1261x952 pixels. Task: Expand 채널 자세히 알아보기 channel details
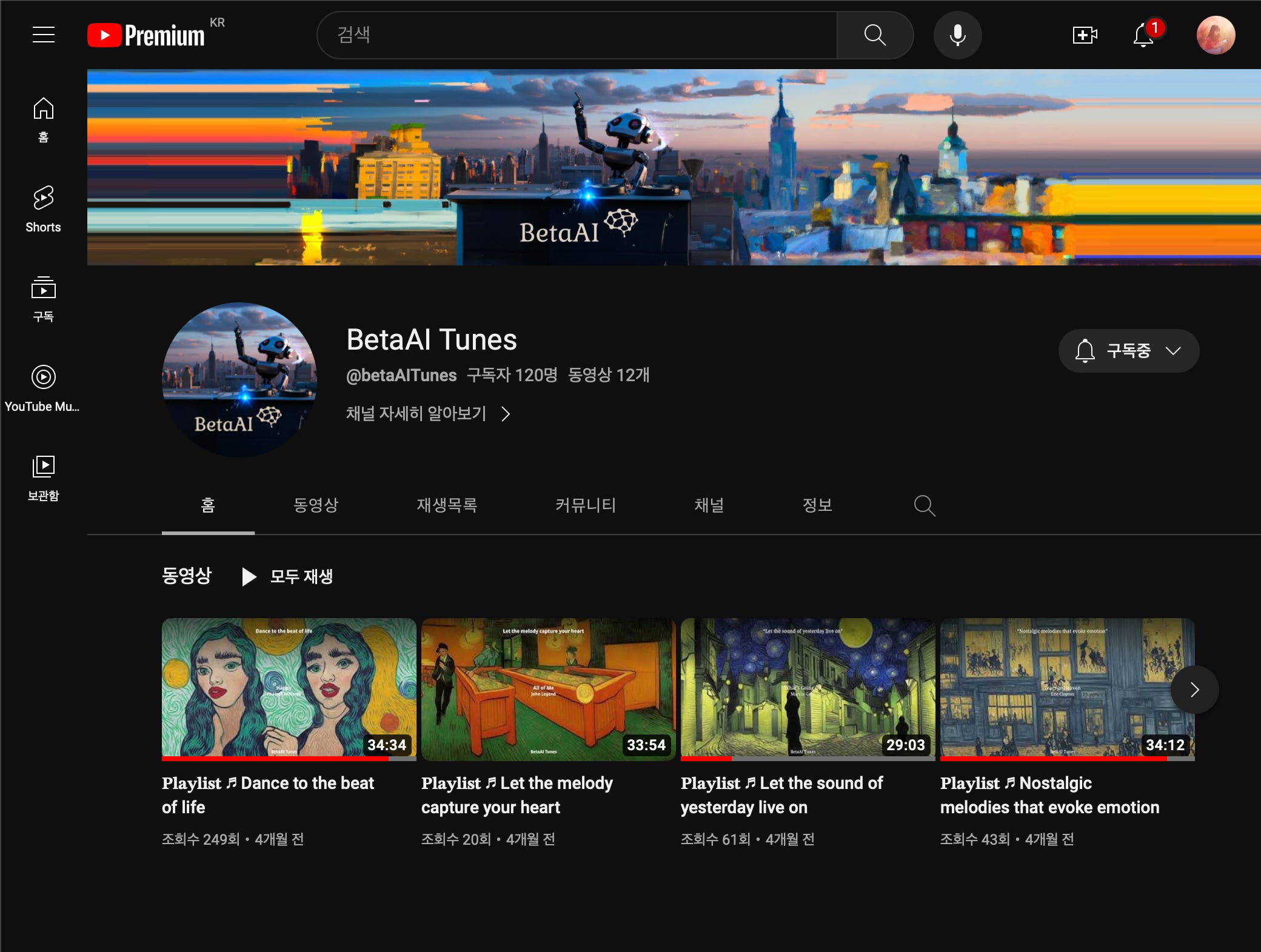[x=428, y=413]
